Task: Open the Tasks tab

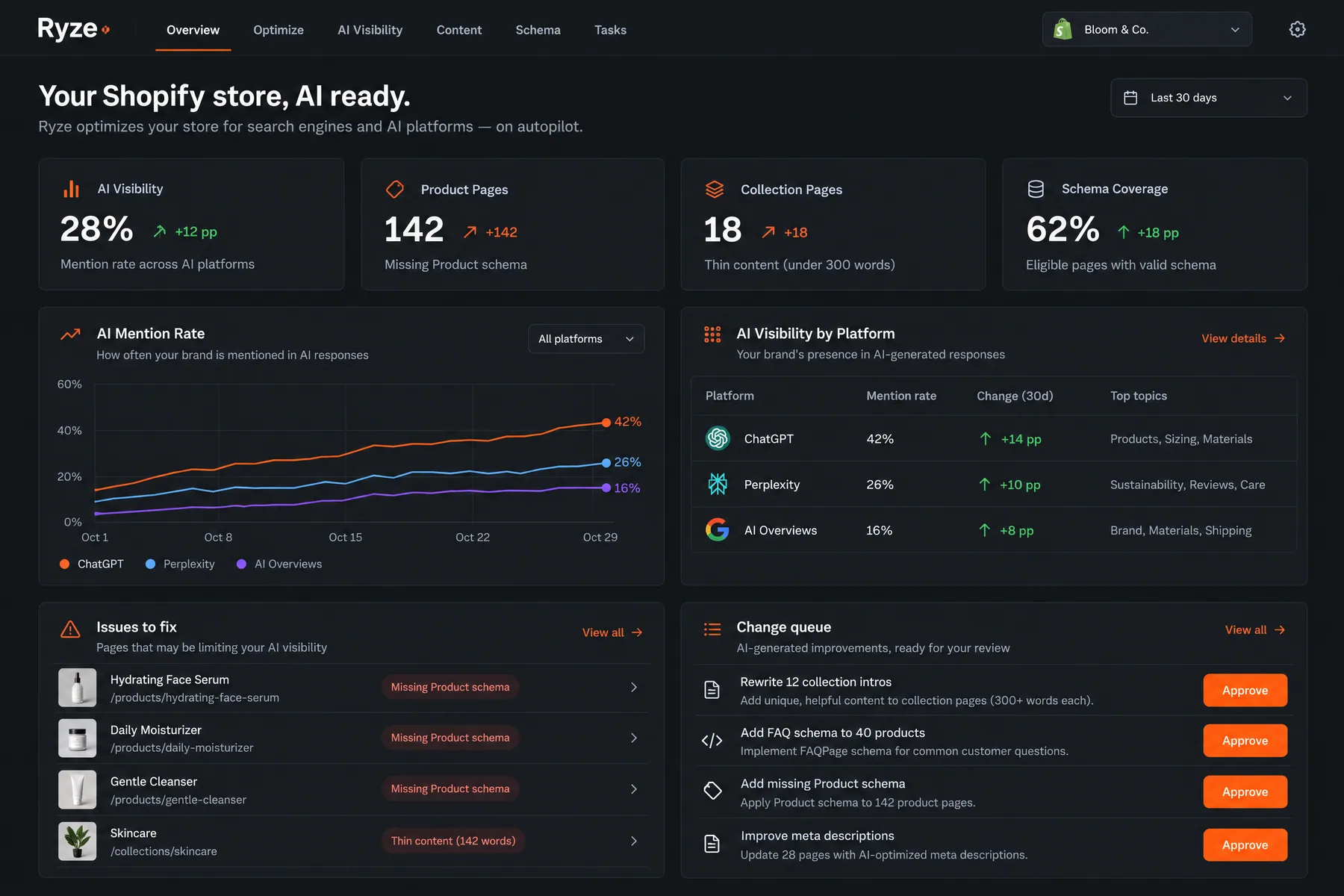Action: (611, 30)
